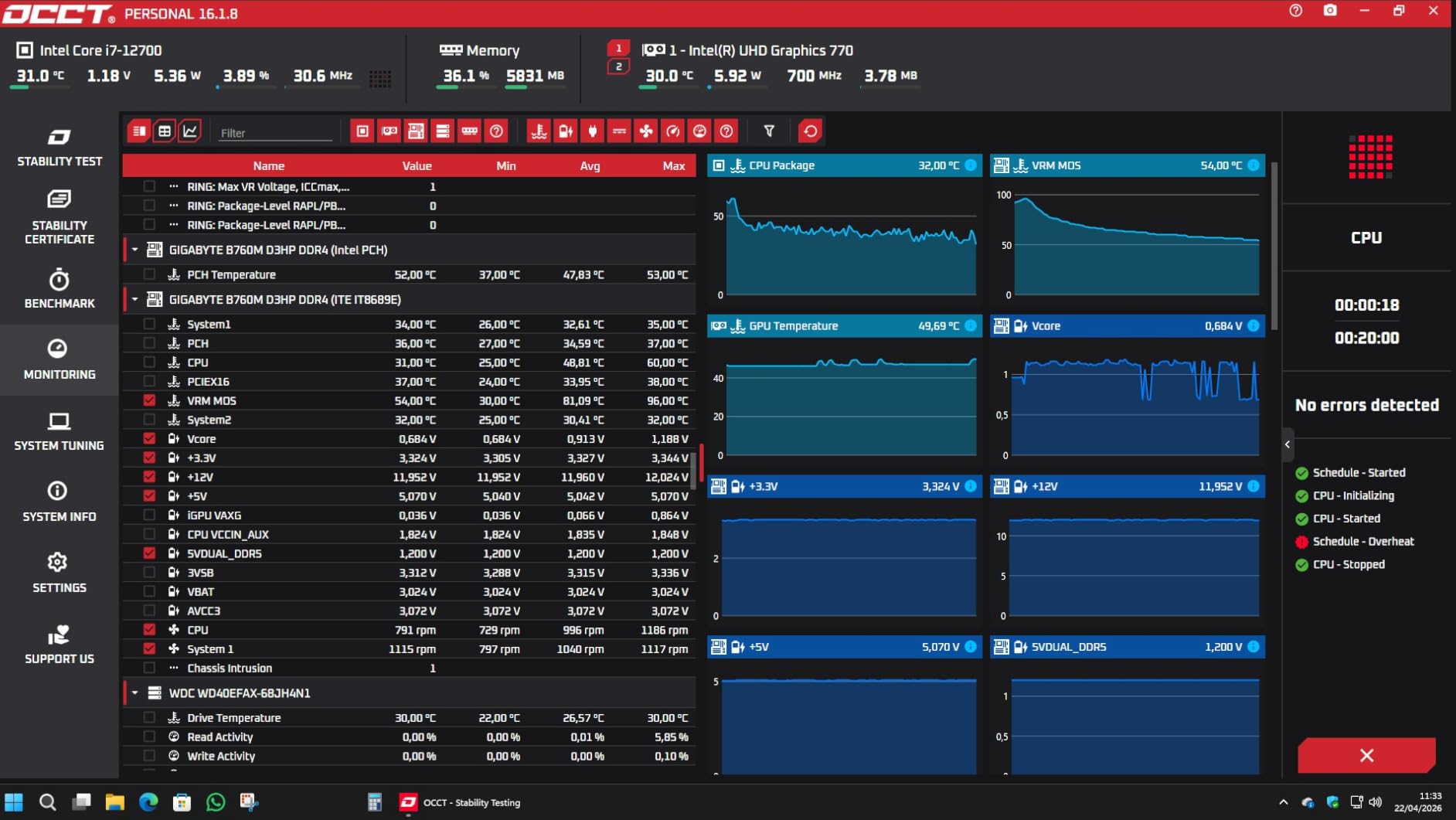Toggle the fan sensor filter icon
Image resolution: width=1456 pixels, height=820 pixels.
646,131
